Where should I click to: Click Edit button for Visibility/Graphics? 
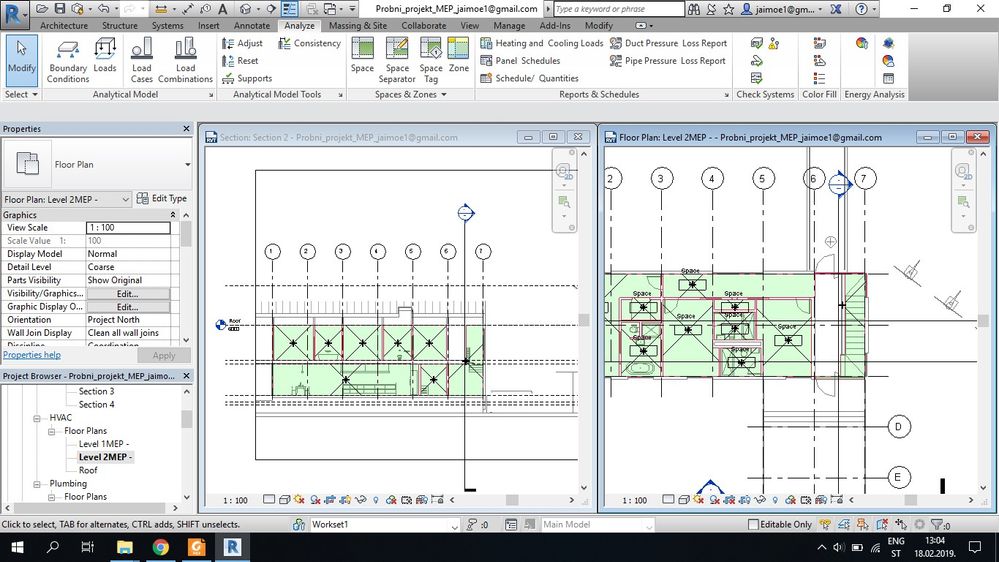coord(128,294)
